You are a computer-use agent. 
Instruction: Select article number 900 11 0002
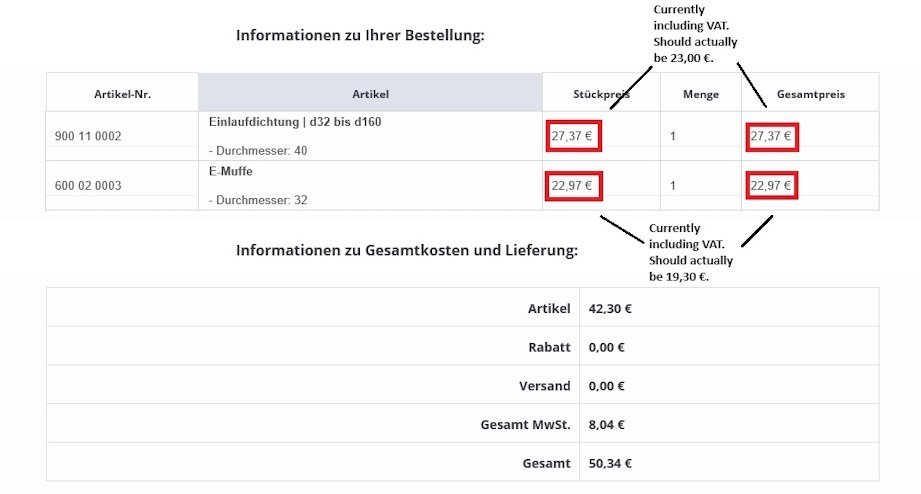pyautogui.click(x=88, y=136)
